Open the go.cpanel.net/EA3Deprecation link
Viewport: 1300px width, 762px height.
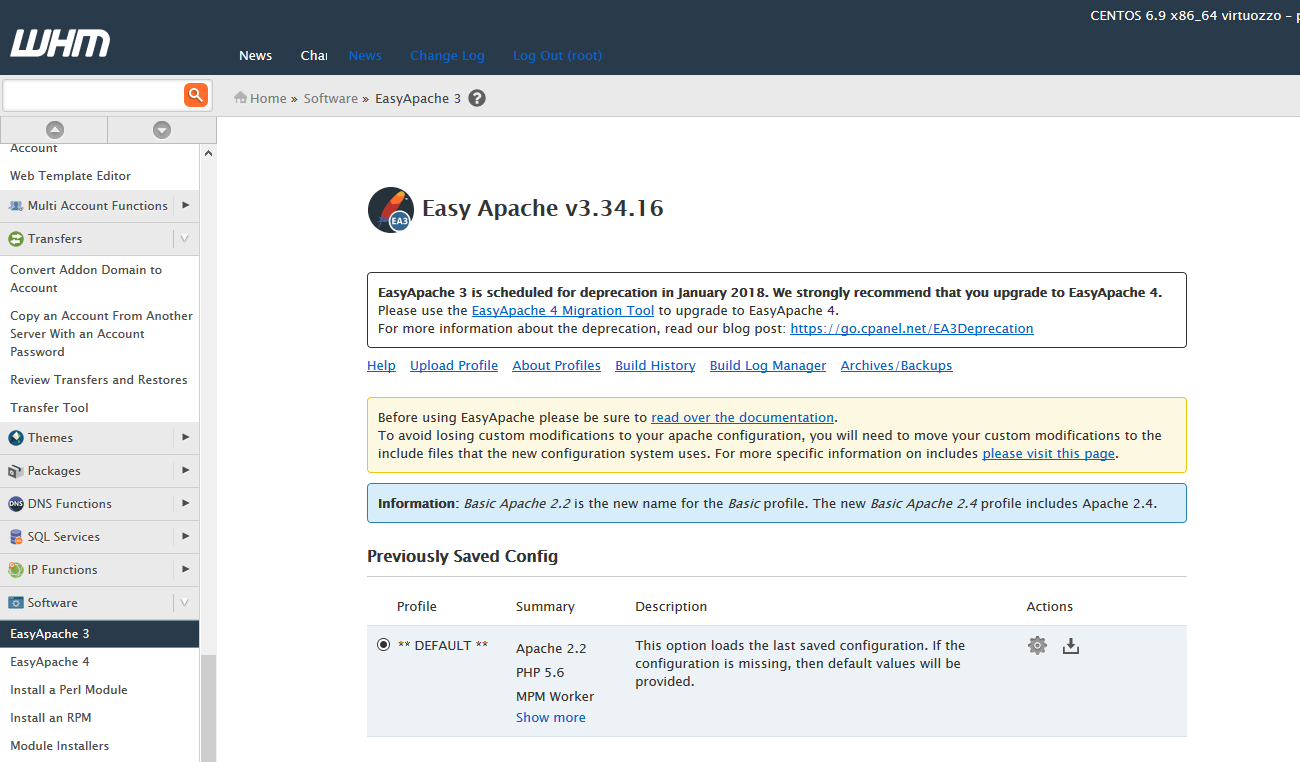tap(912, 329)
